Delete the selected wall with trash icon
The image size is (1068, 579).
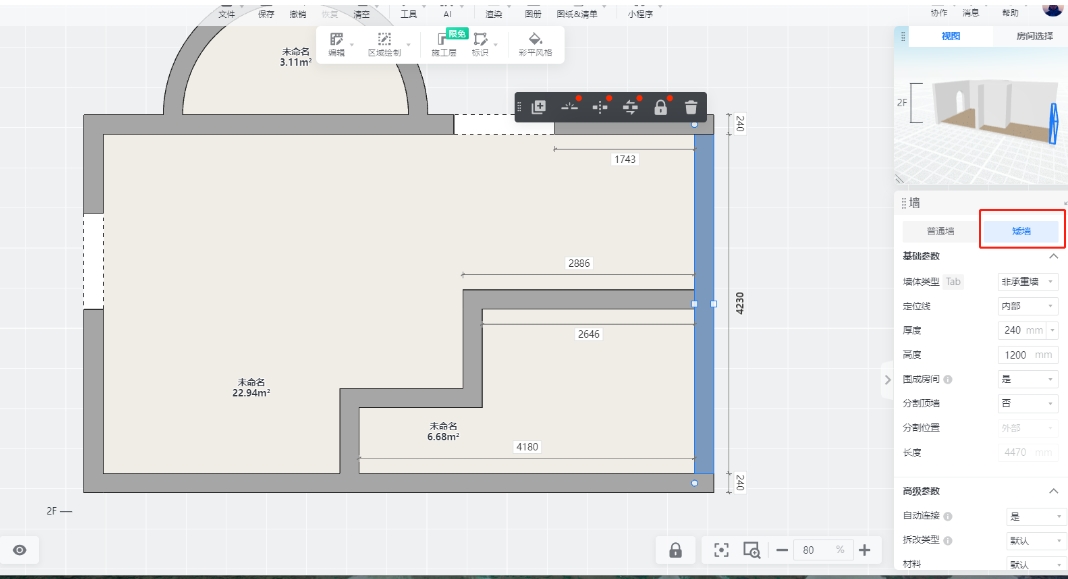pos(691,107)
